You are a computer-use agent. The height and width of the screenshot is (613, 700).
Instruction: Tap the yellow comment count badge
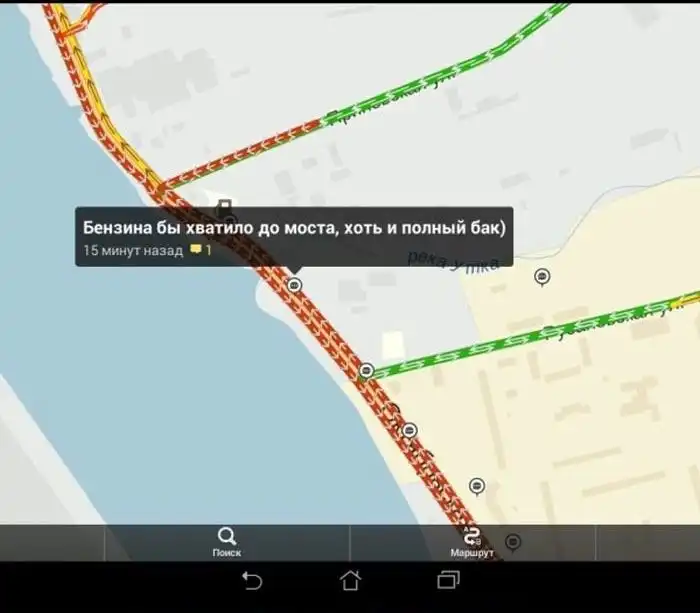coord(200,250)
